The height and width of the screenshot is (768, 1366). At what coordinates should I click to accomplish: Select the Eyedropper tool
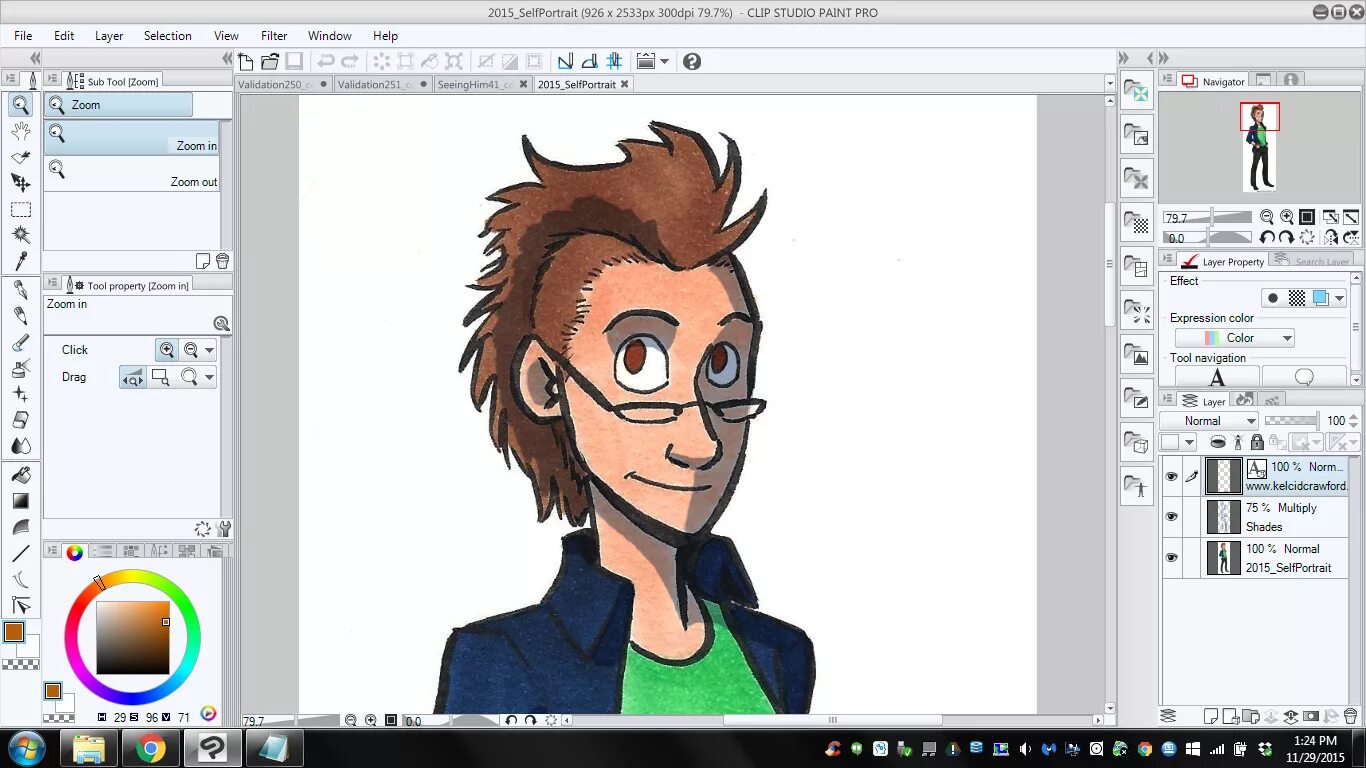(20, 263)
